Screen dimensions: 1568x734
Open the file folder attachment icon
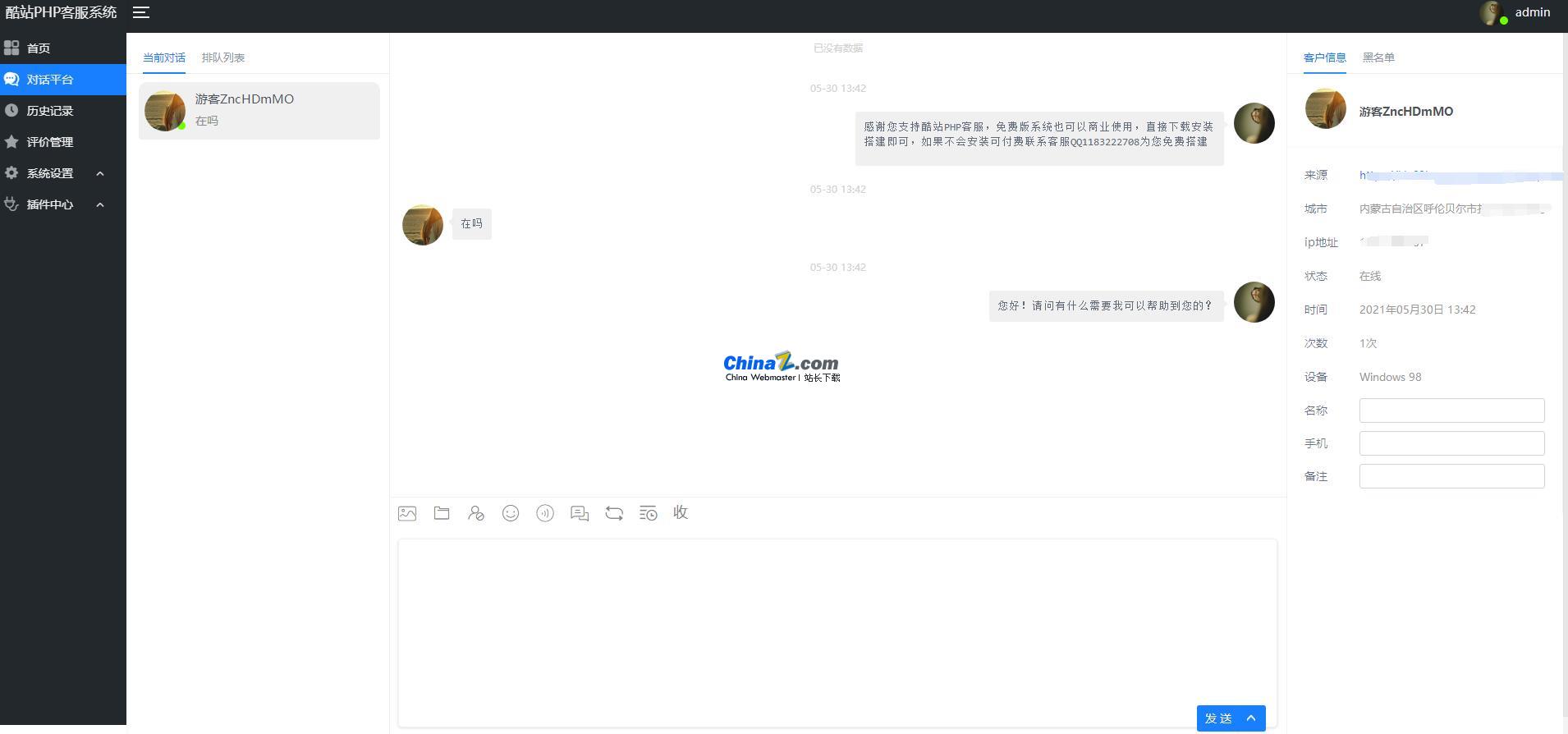pyautogui.click(x=442, y=513)
